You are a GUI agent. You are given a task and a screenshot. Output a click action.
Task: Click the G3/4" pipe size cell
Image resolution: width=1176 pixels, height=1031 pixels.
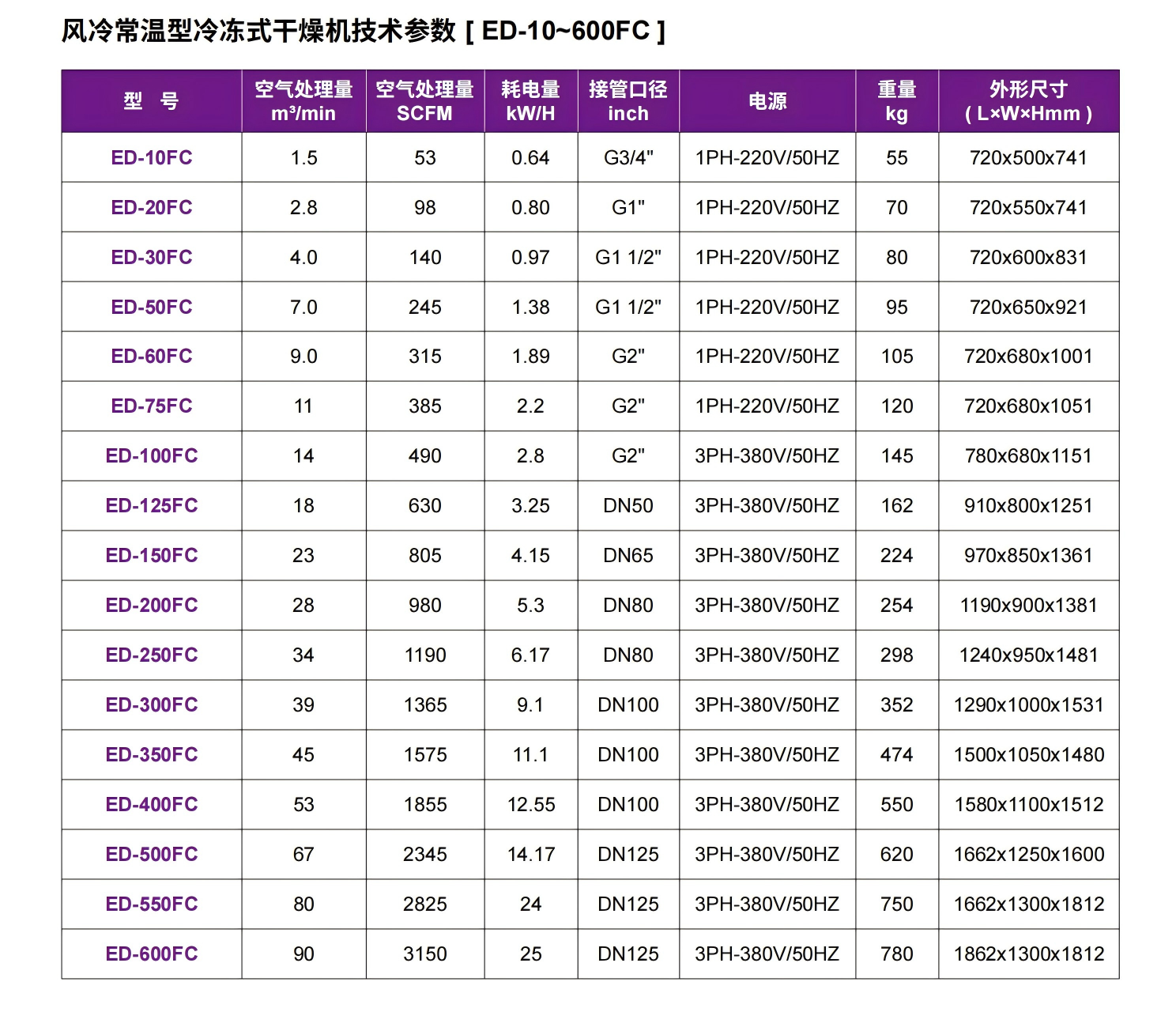pos(628,157)
